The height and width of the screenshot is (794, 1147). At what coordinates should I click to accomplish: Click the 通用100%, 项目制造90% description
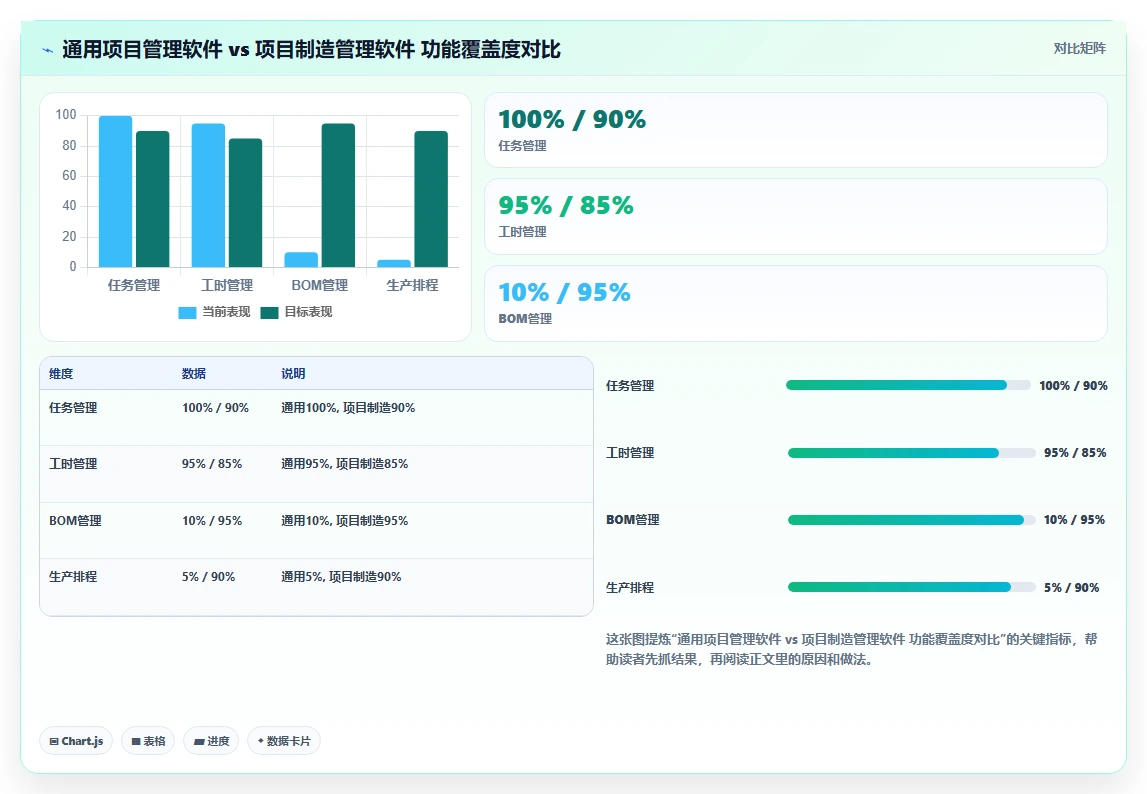(348, 408)
